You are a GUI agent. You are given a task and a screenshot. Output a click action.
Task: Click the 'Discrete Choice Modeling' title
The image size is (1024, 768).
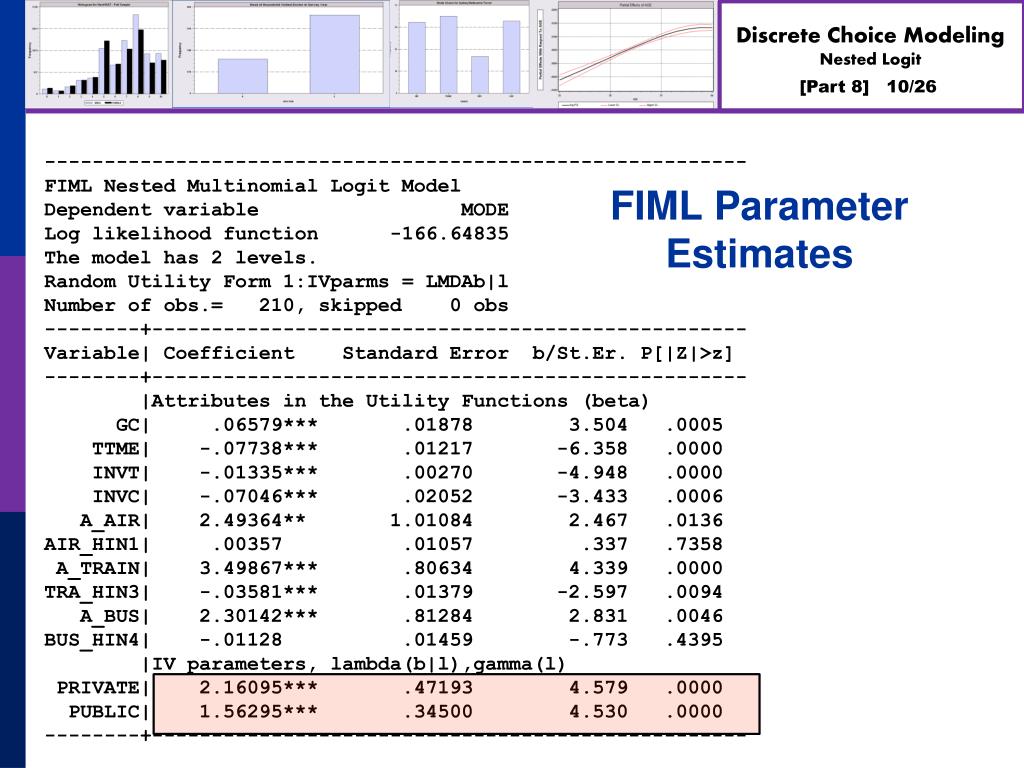pos(870,35)
